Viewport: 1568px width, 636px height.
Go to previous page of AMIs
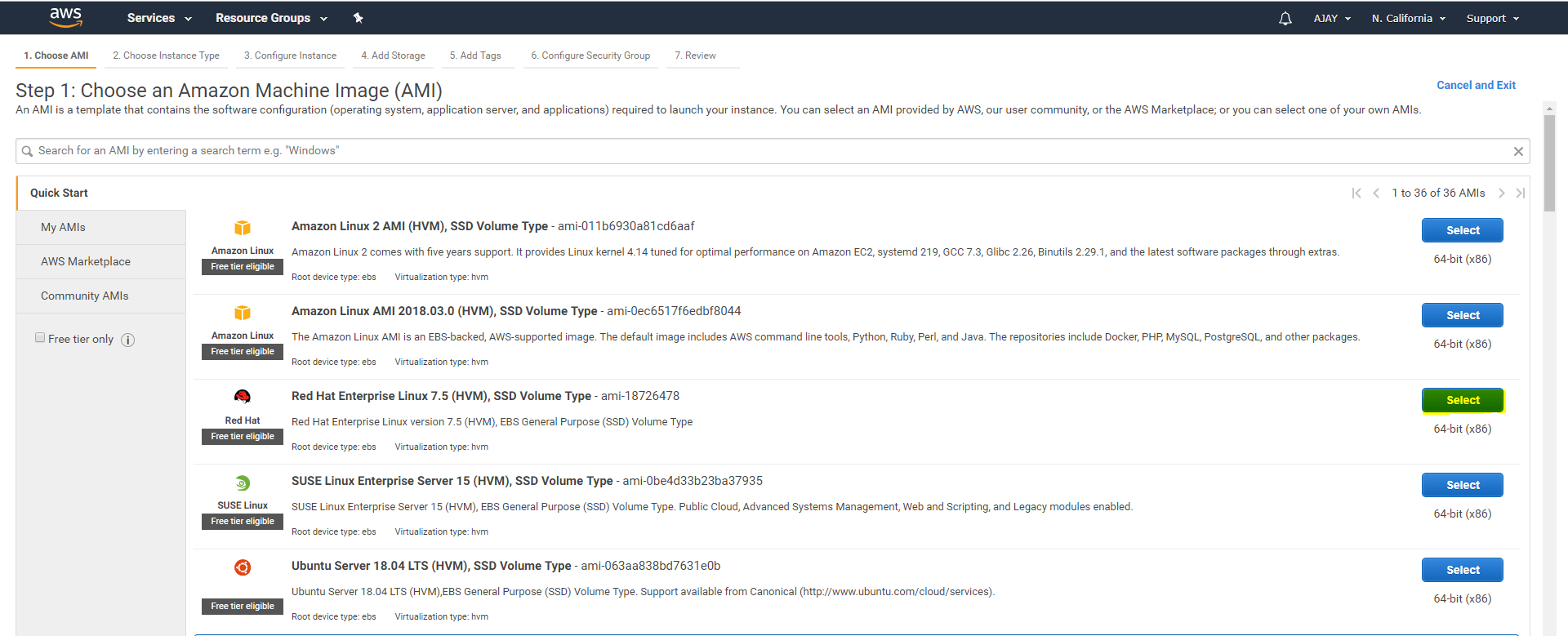(x=1376, y=193)
